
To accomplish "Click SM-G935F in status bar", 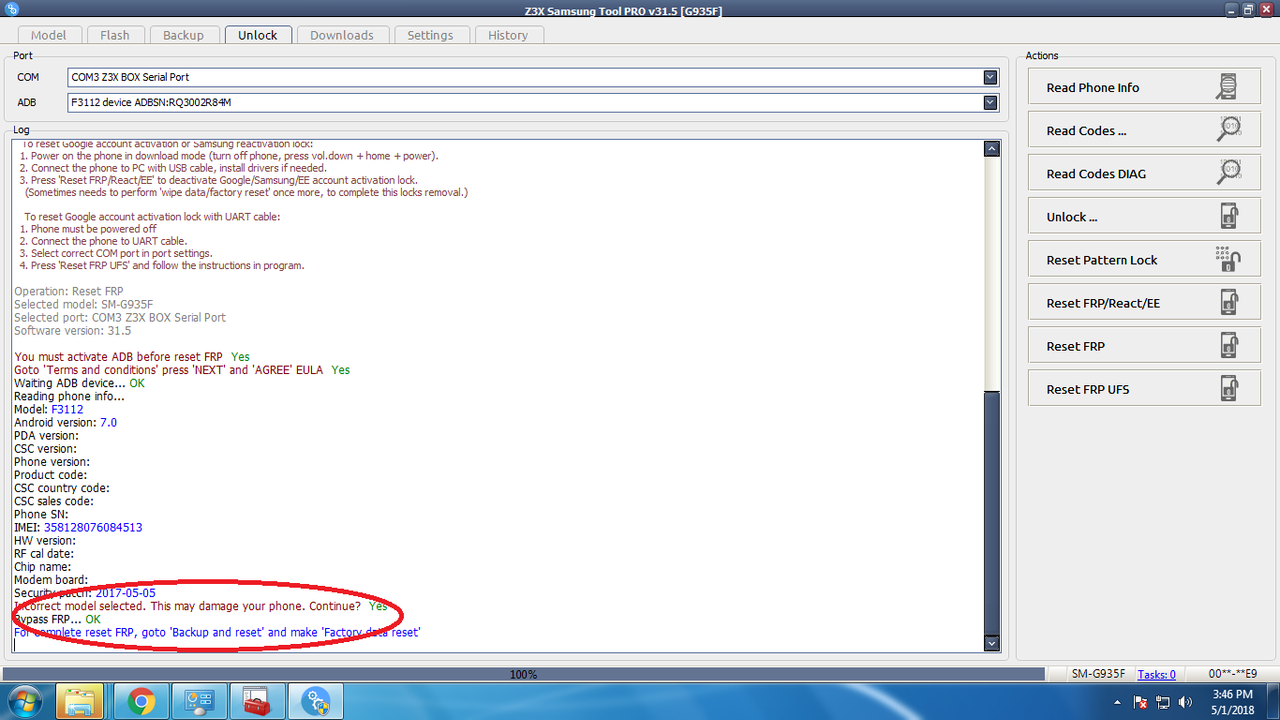I will tap(1098, 675).
